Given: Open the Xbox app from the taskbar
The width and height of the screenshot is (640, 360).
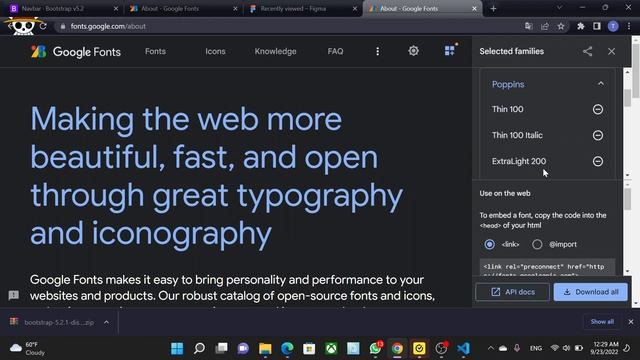Looking at the screenshot, I should tap(331, 349).
